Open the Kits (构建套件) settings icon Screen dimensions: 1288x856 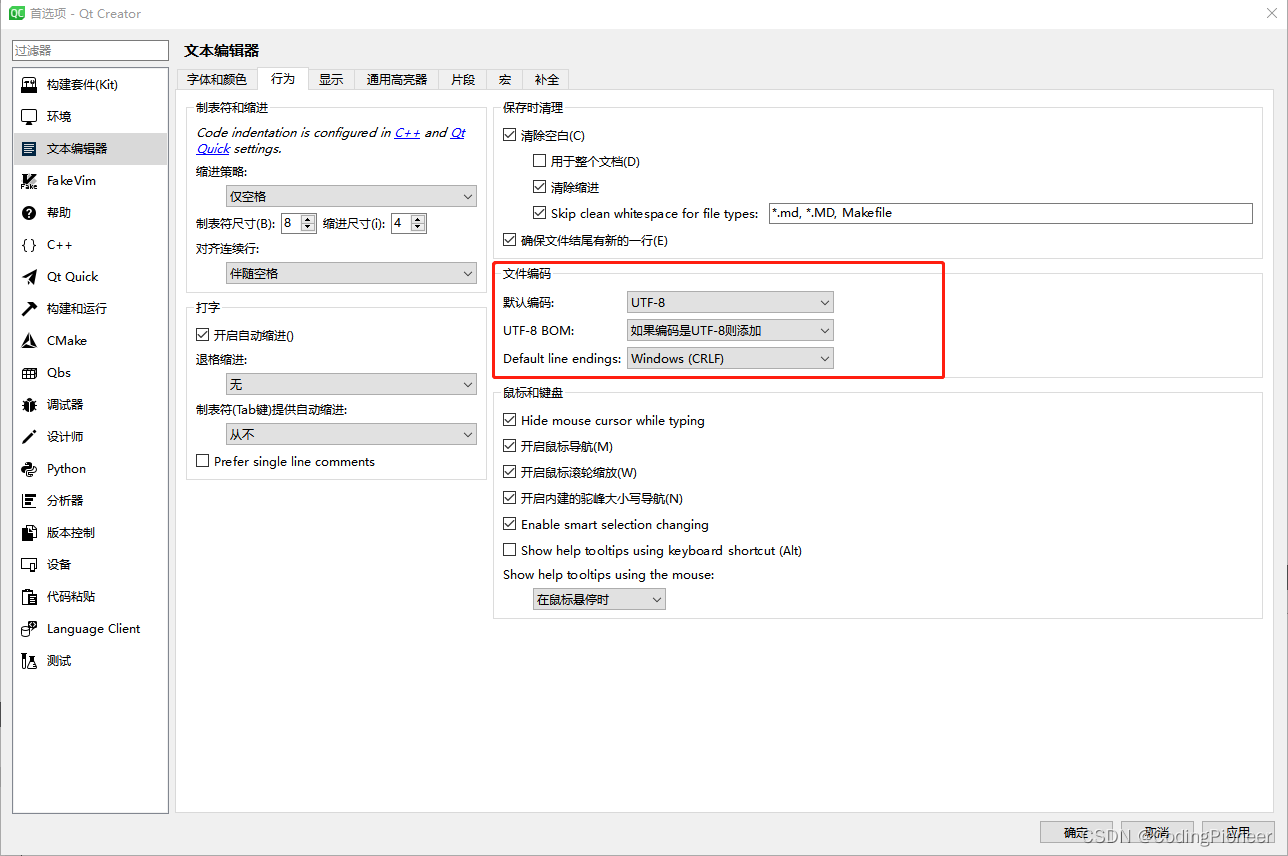coord(29,85)
